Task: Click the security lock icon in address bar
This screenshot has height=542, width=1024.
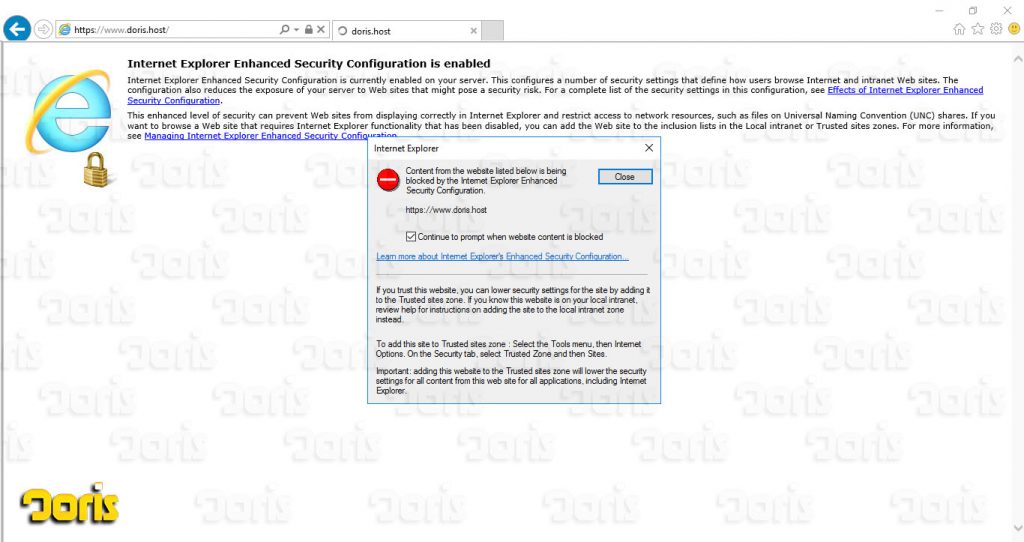Action: click(308, 29)
